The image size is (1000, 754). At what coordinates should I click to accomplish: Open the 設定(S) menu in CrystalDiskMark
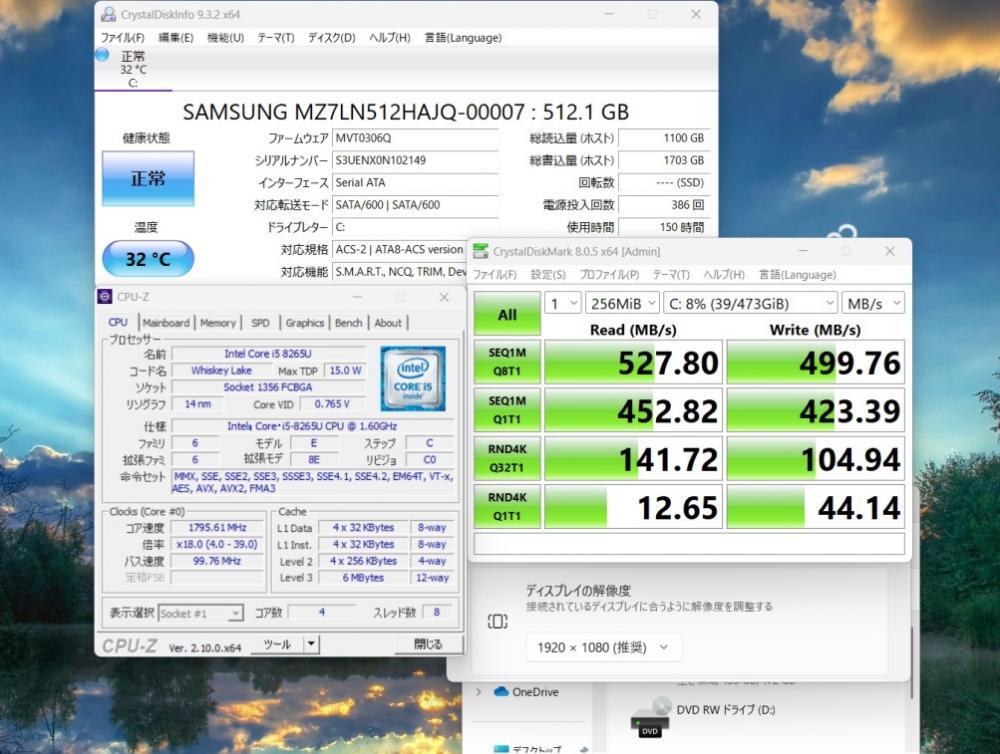548,275
